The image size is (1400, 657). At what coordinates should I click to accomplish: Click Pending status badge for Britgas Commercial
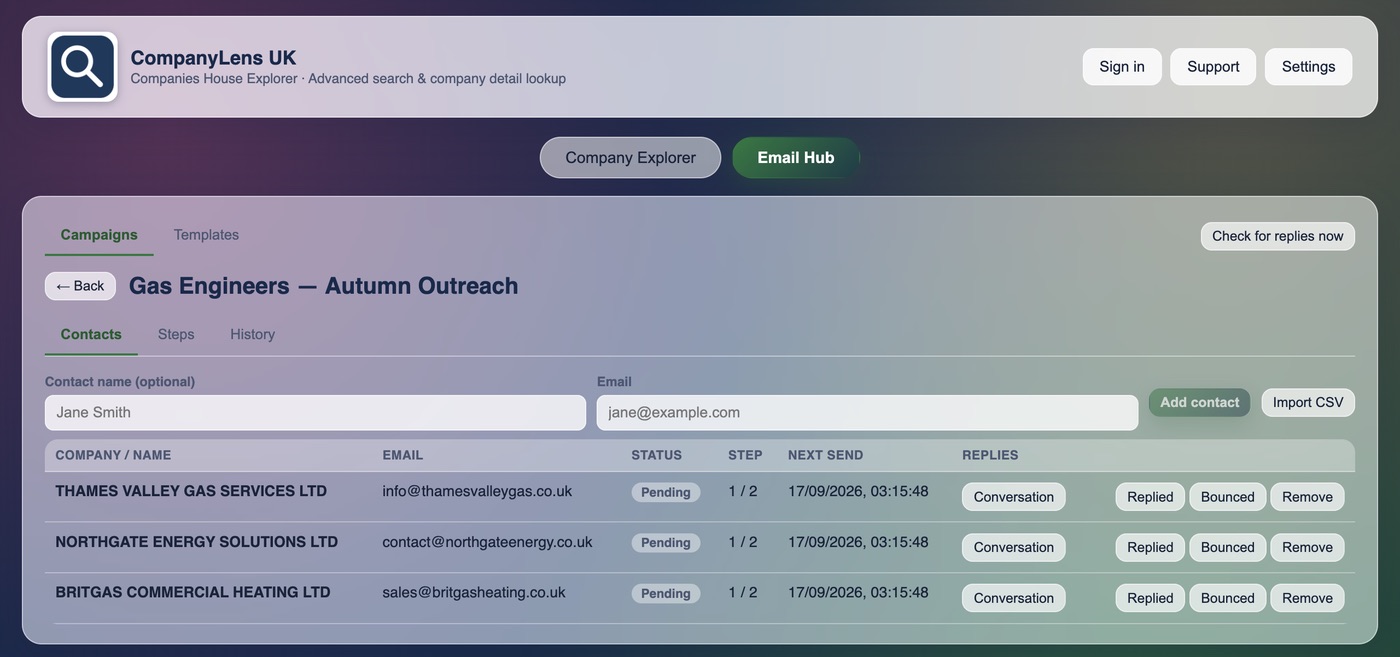tap(666, 593)
